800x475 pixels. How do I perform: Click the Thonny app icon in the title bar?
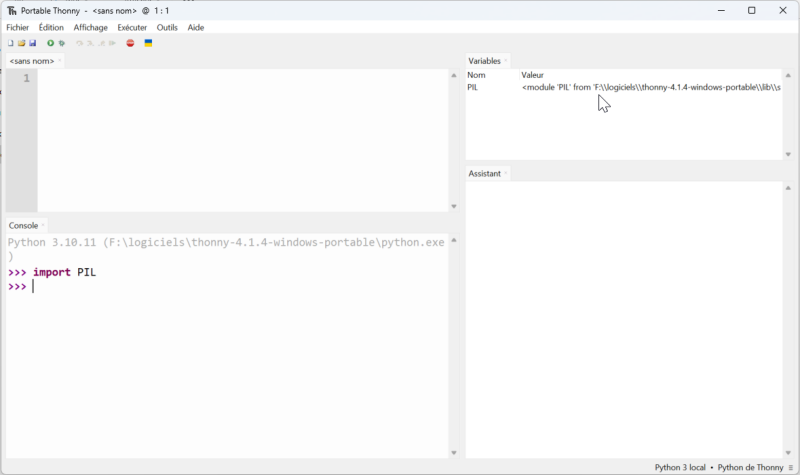[12, 10]
